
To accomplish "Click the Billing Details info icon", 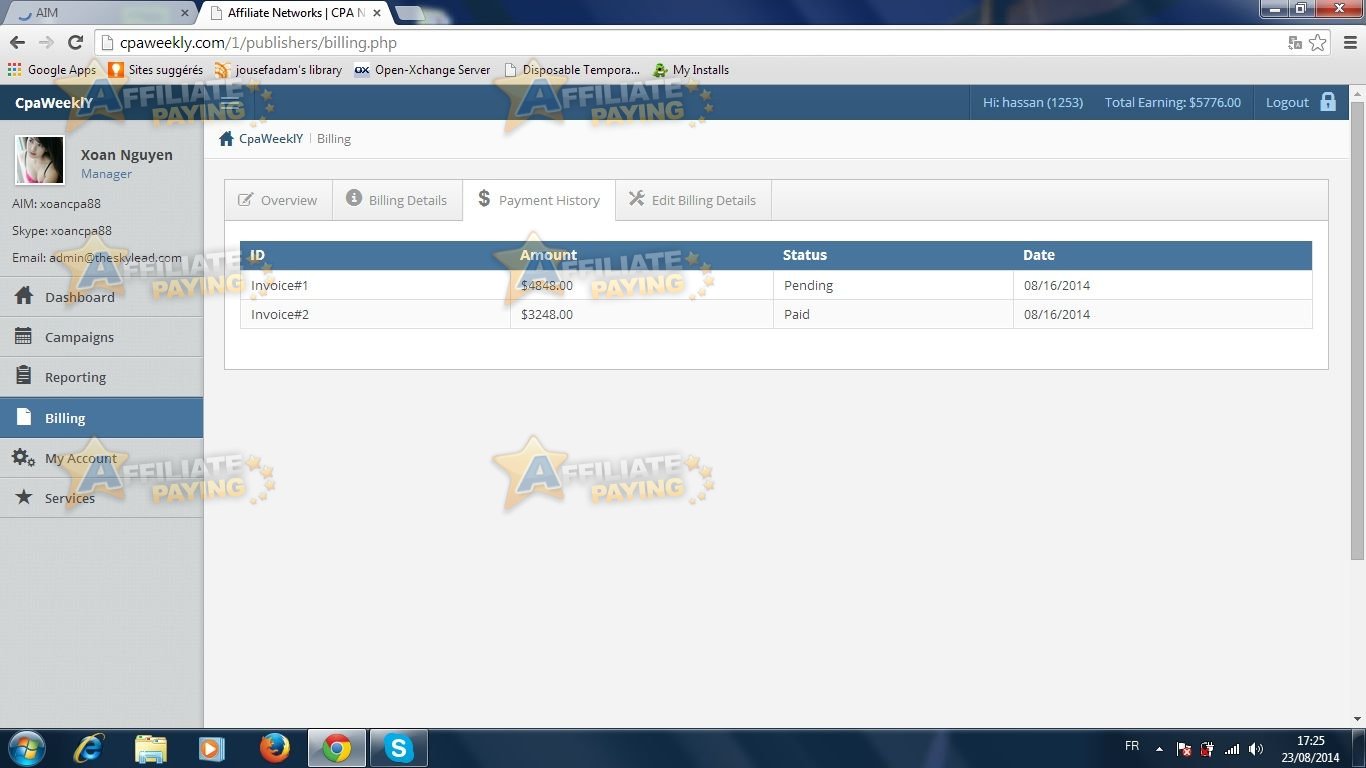I will [x=354, y=198].
